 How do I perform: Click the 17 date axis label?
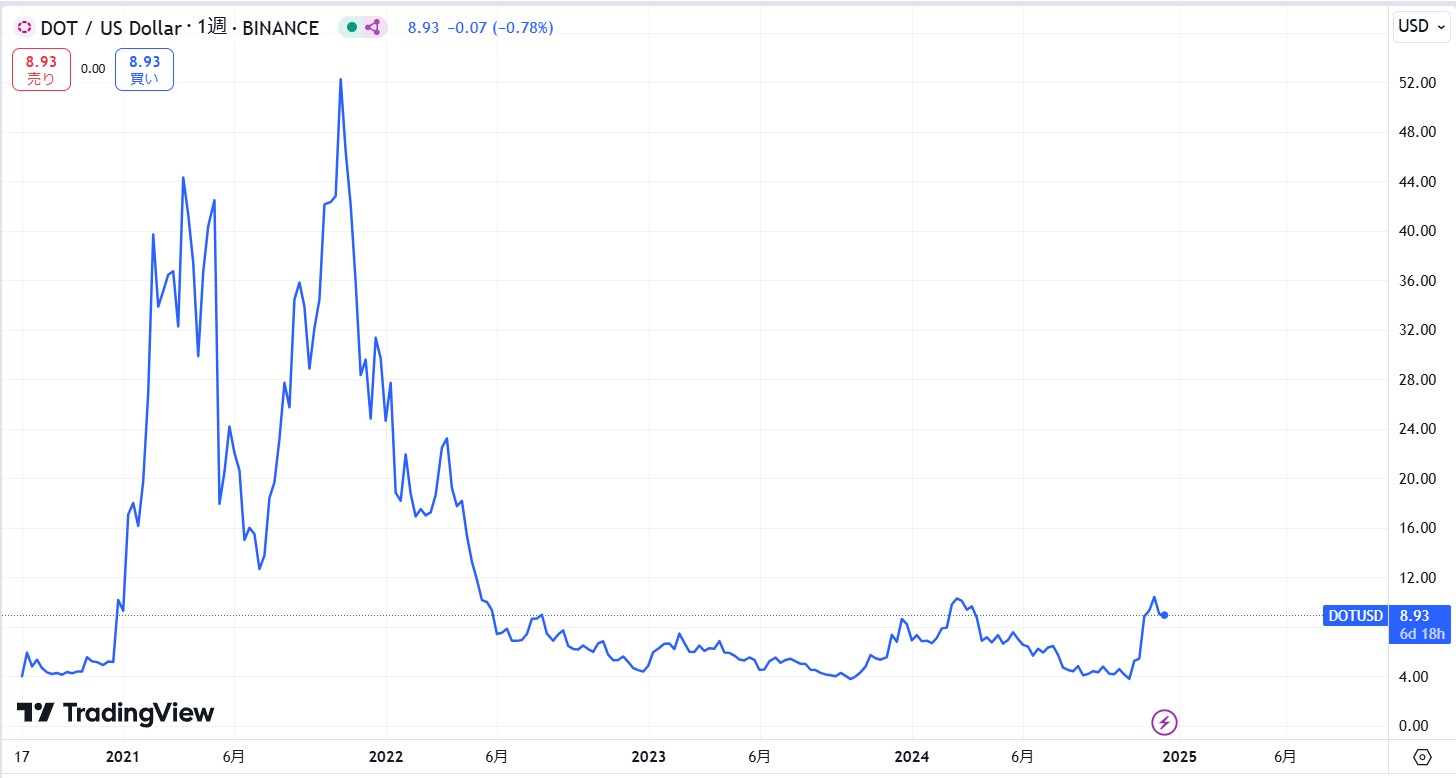22,756
